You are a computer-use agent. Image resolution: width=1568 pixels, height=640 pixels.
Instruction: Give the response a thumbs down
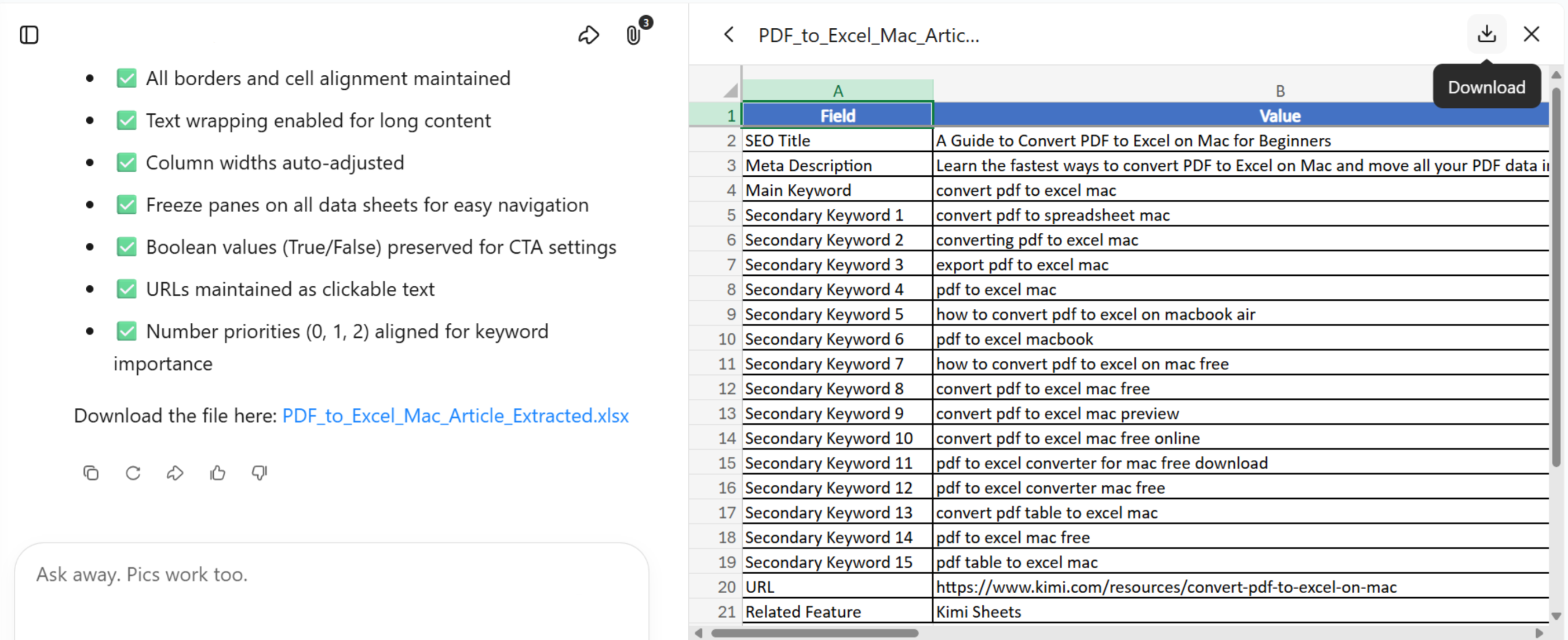click(259, 472)
